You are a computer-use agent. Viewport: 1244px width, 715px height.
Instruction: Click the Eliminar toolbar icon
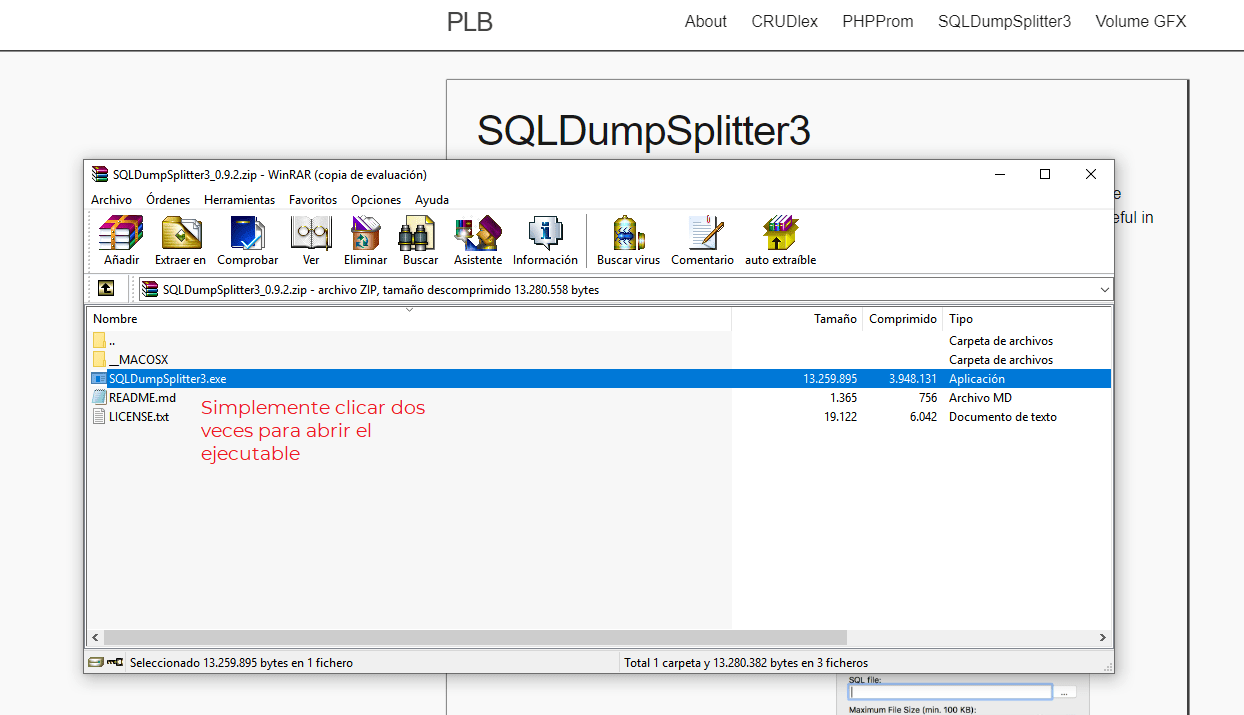click(365, 233)
